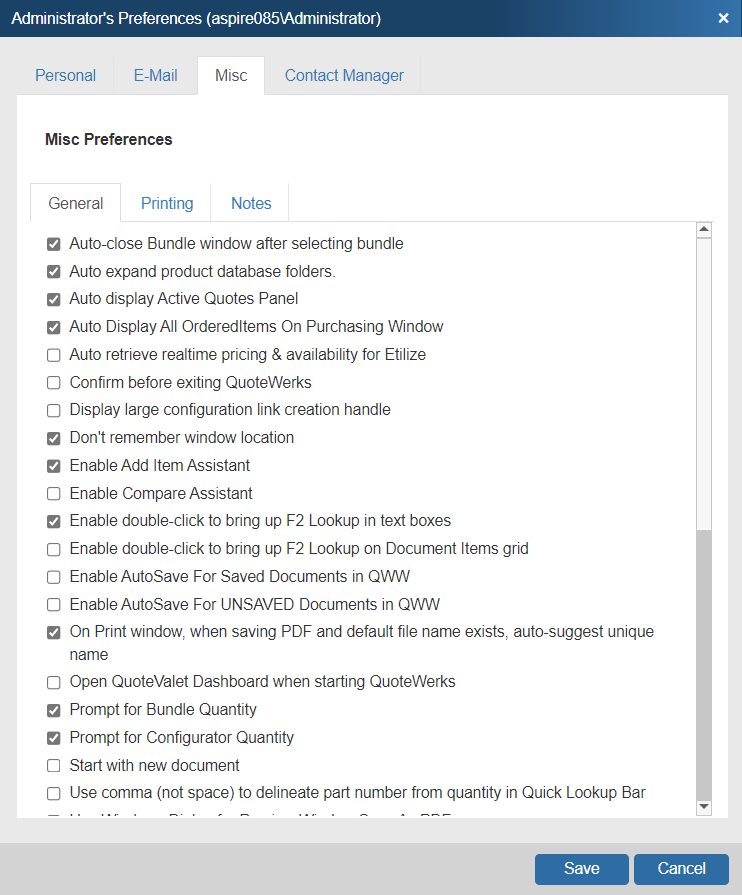
Task: Check Start with new document
Action: click(x=54, y=765)
